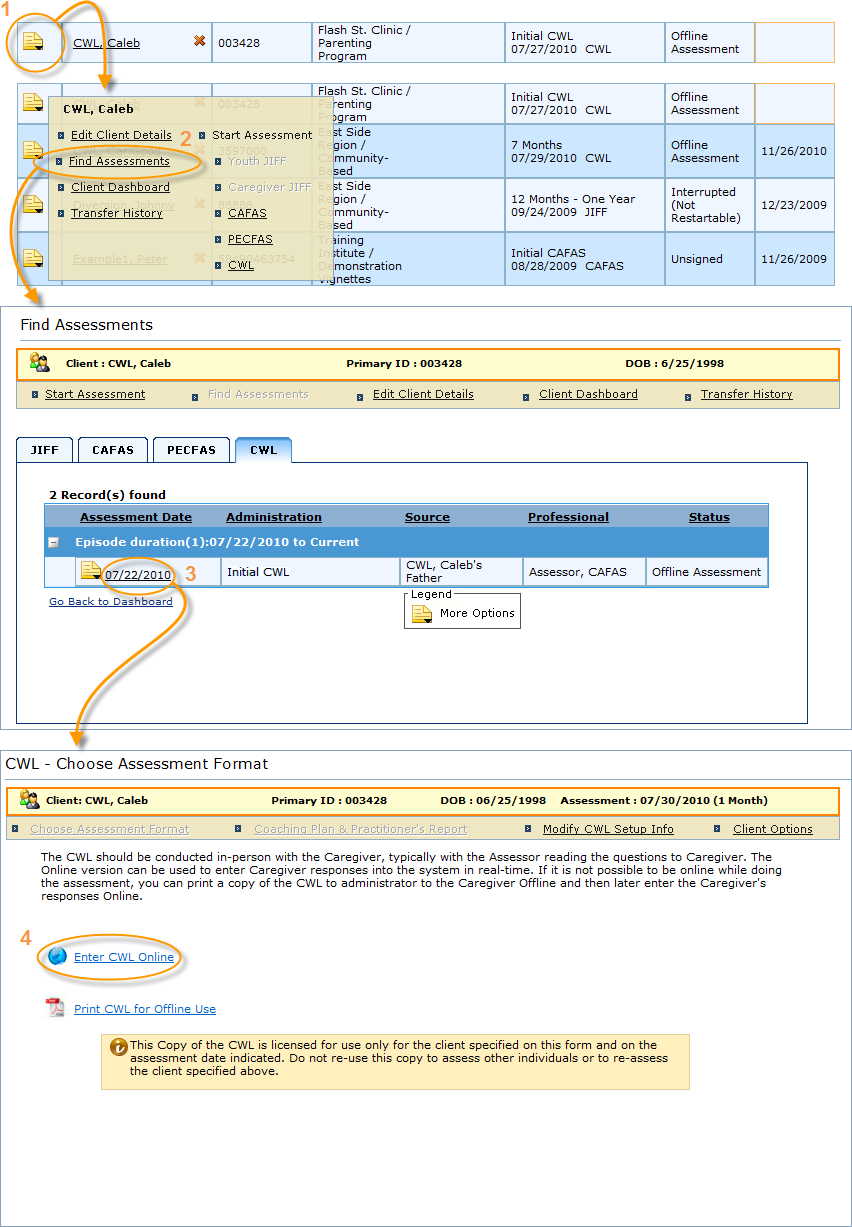Sort by Source column header
The height and width of the screenshot is (1227, 852).
click(427, 517)
